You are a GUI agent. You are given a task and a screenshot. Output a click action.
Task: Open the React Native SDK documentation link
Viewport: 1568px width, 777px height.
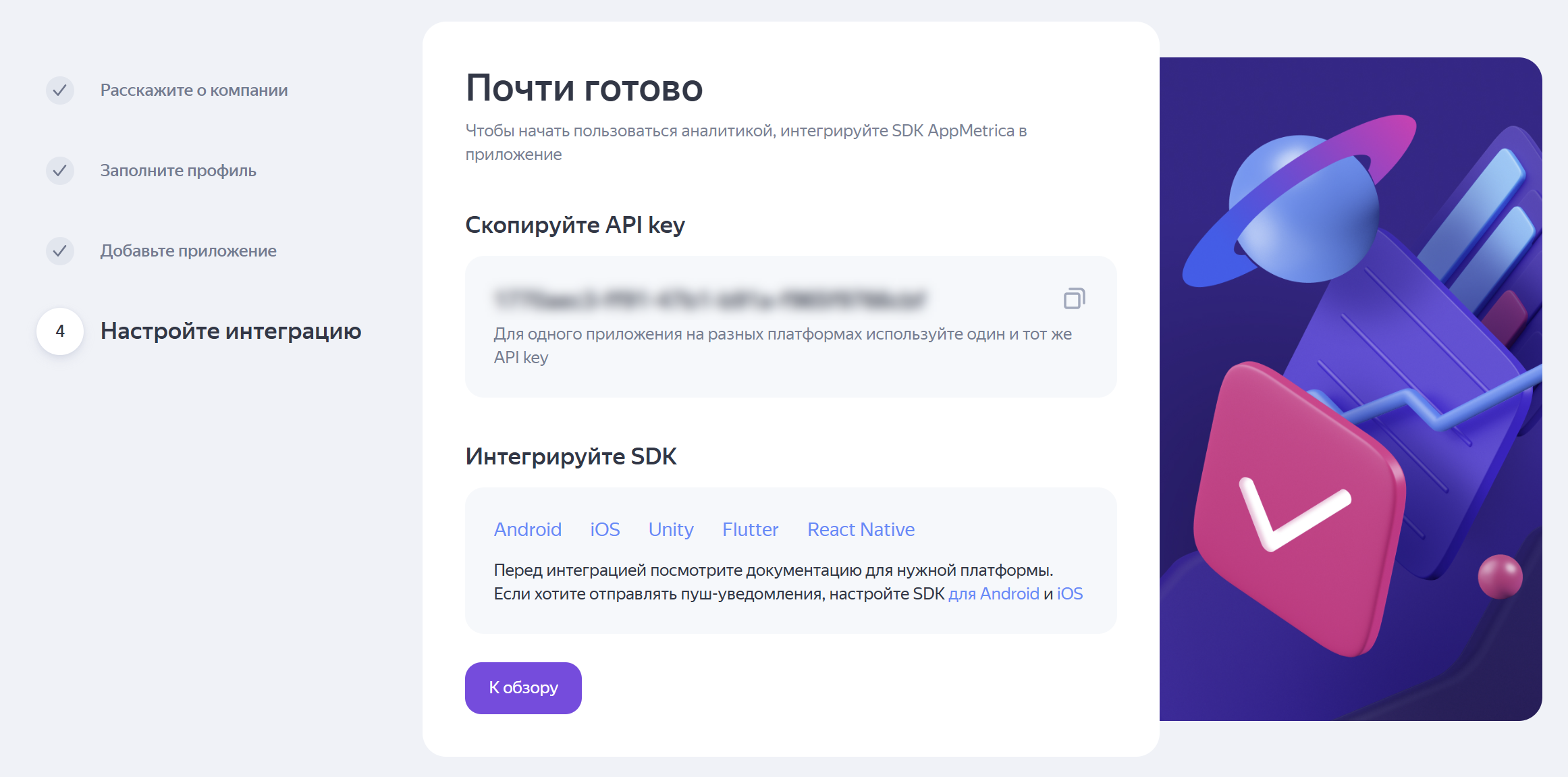[861, 529]
